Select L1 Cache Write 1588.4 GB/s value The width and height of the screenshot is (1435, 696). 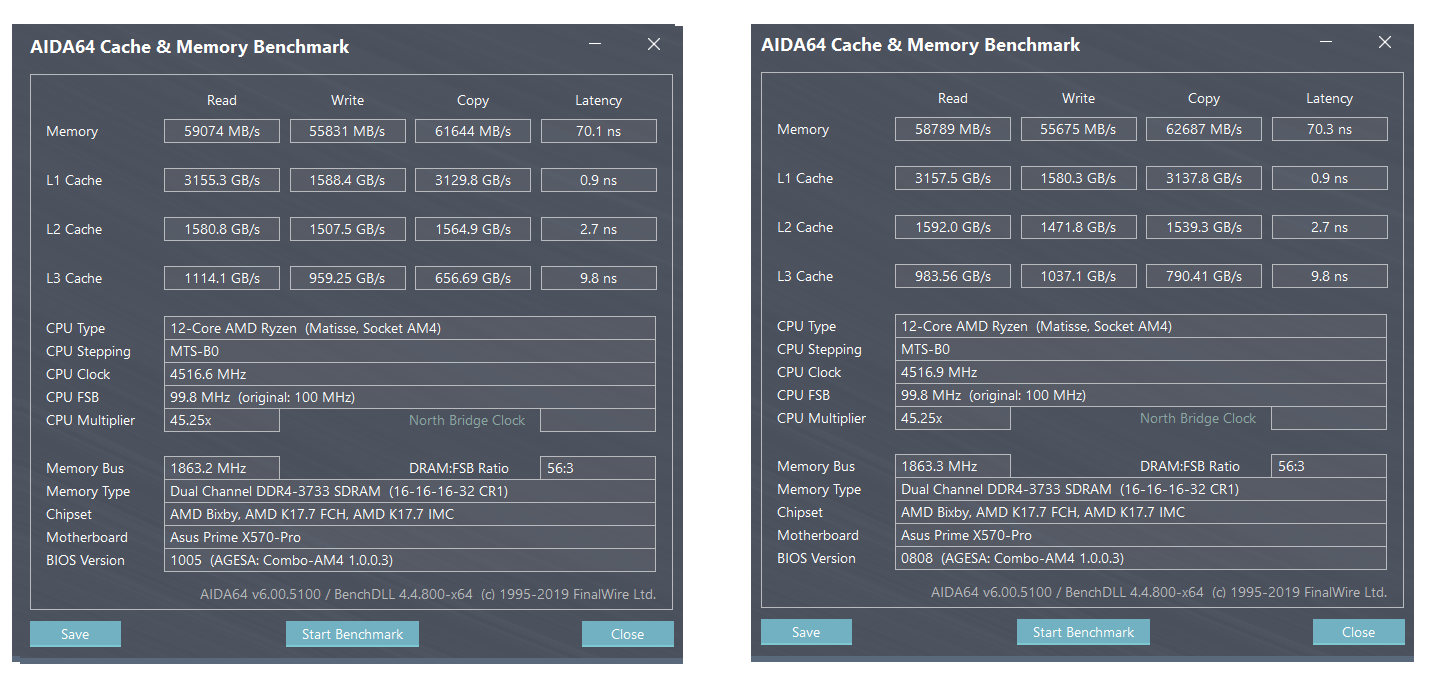tap(348, 180)
